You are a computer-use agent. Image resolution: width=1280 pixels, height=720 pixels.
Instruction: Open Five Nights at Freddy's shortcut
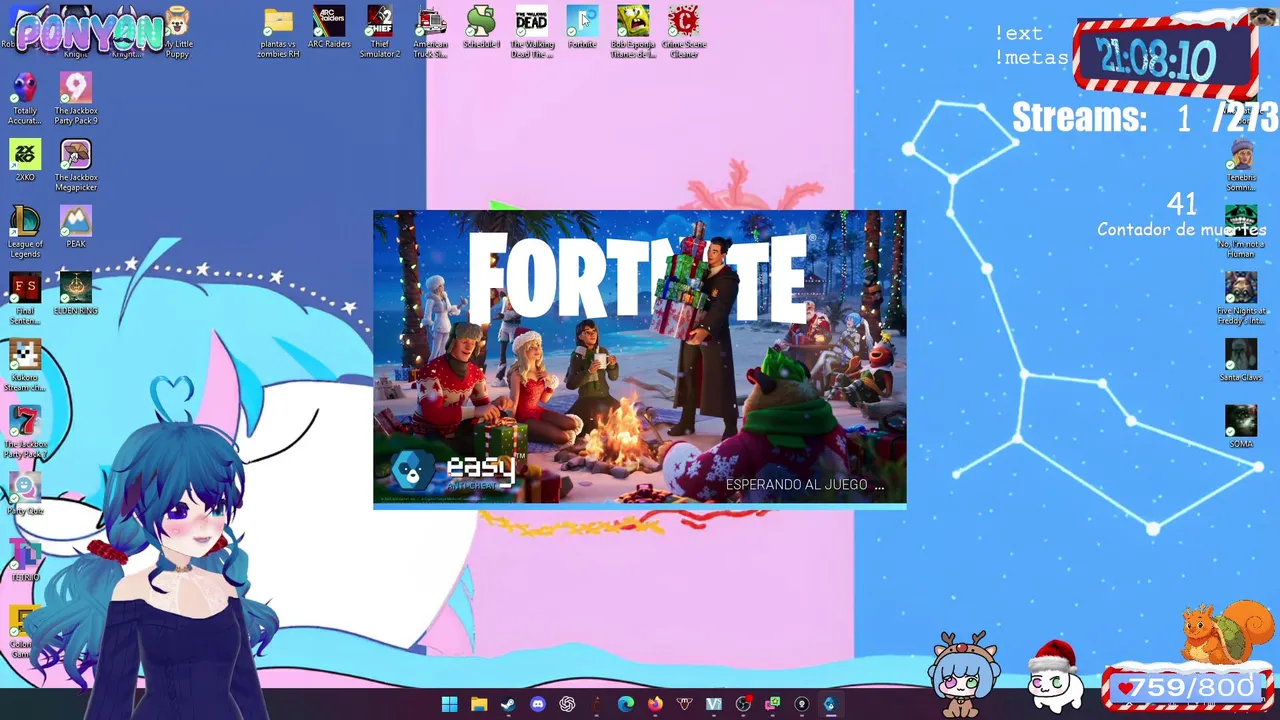[1241, 299]
